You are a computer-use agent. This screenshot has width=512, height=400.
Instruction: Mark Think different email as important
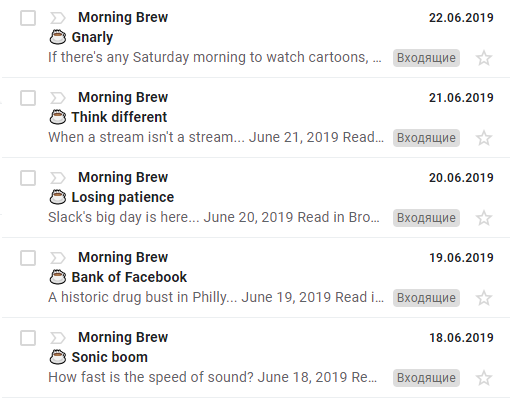[58, 98]
